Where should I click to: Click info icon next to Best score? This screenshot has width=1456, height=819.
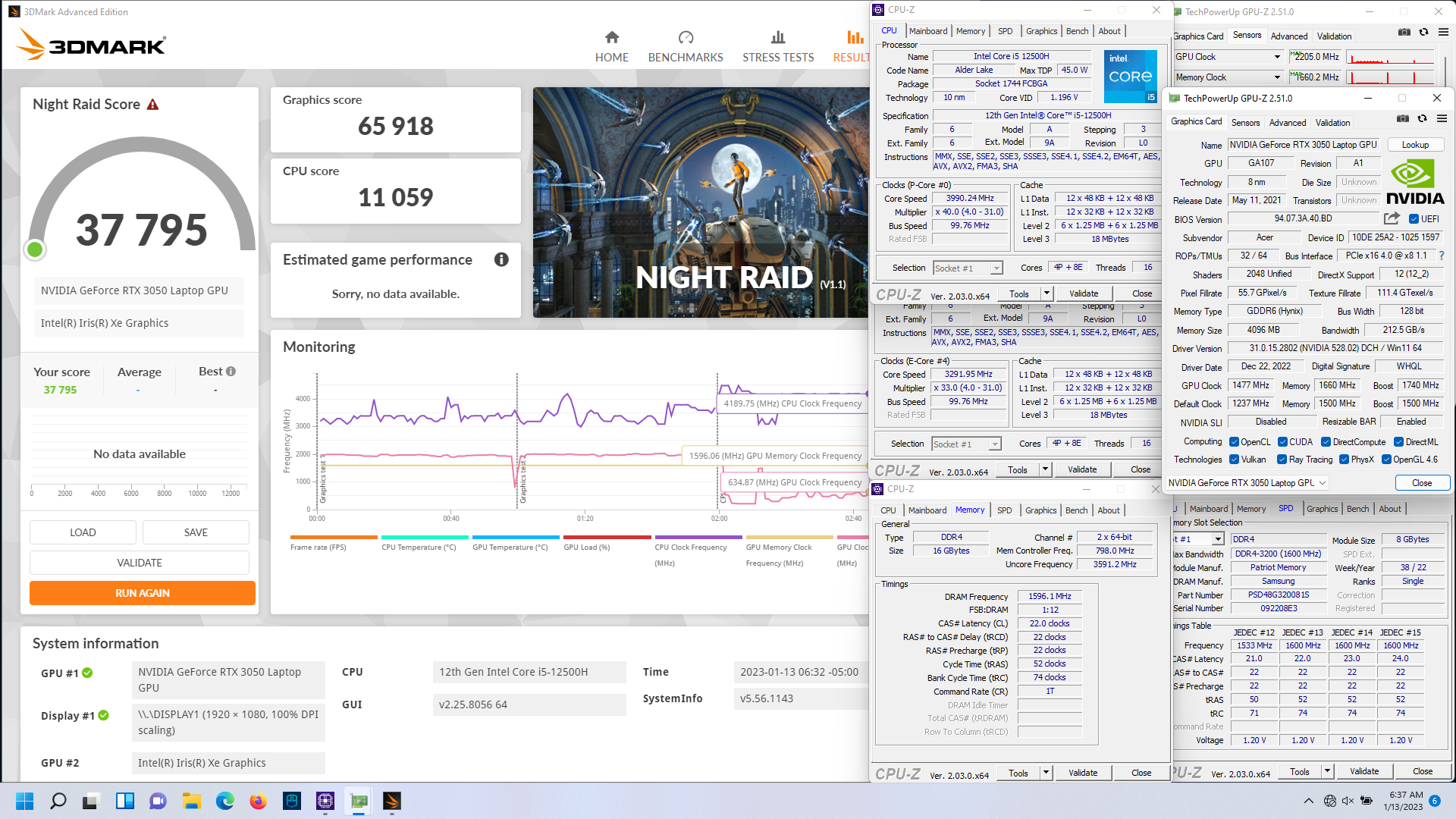pyautogui.click(x=231, y=372)
